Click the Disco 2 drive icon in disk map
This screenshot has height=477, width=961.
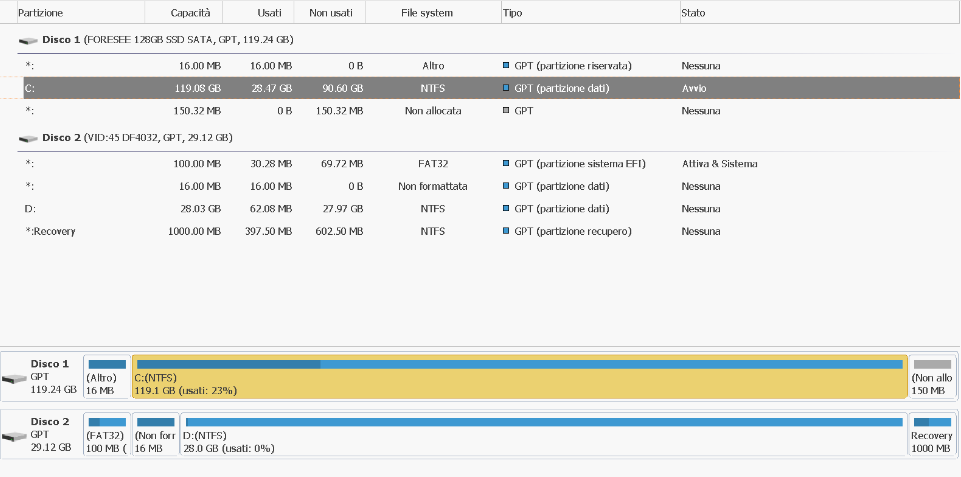[x=15, y=437]
